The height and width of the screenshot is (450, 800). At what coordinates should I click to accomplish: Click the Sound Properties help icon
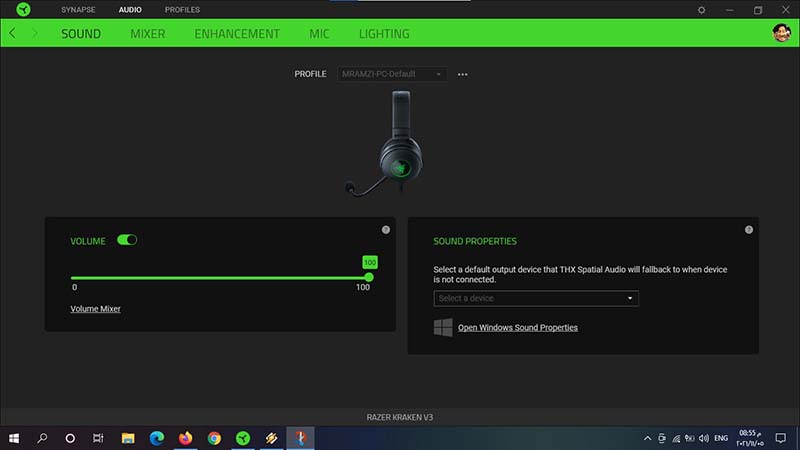click(x=748, y=229)
